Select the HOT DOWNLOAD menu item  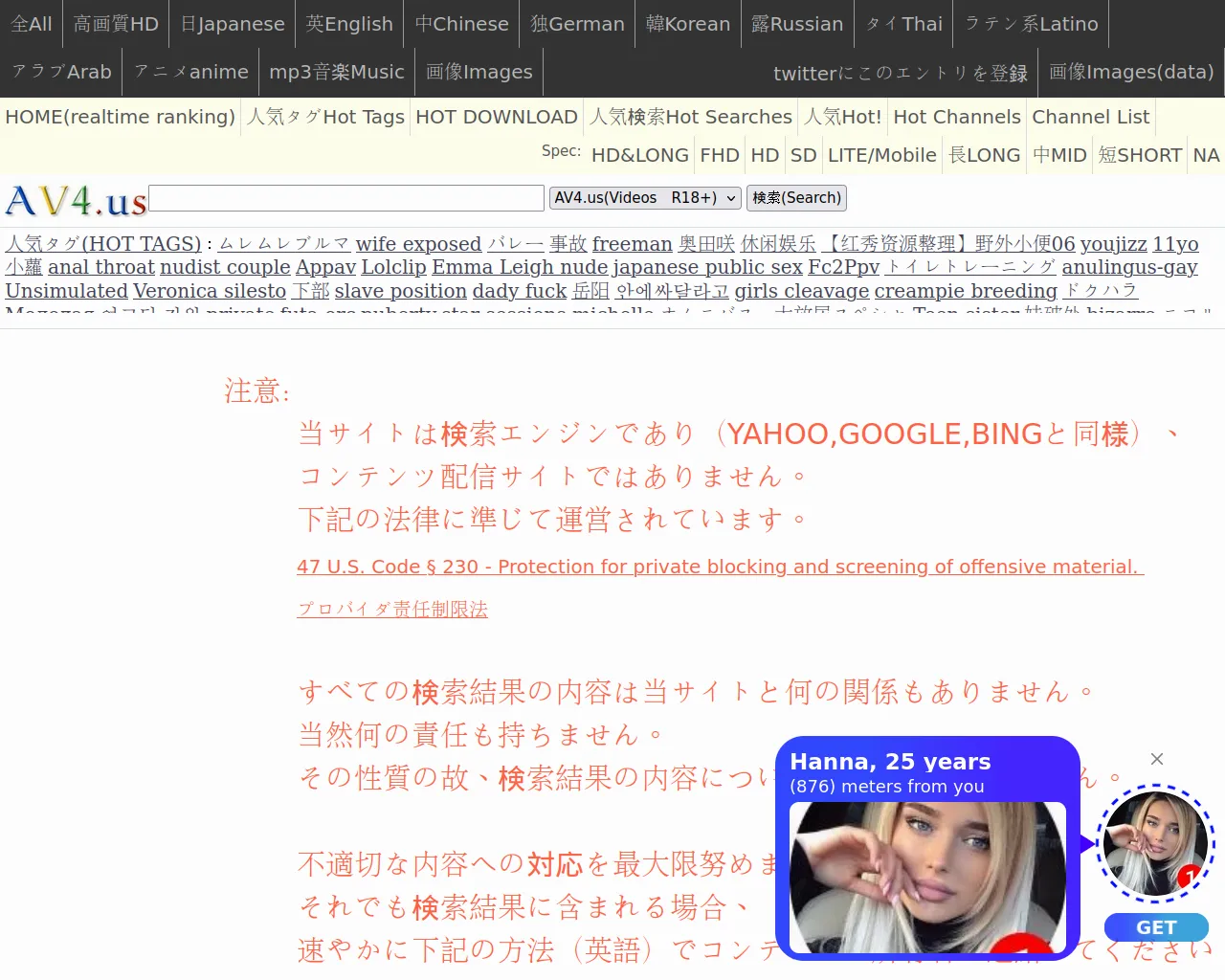click(496, 117)
